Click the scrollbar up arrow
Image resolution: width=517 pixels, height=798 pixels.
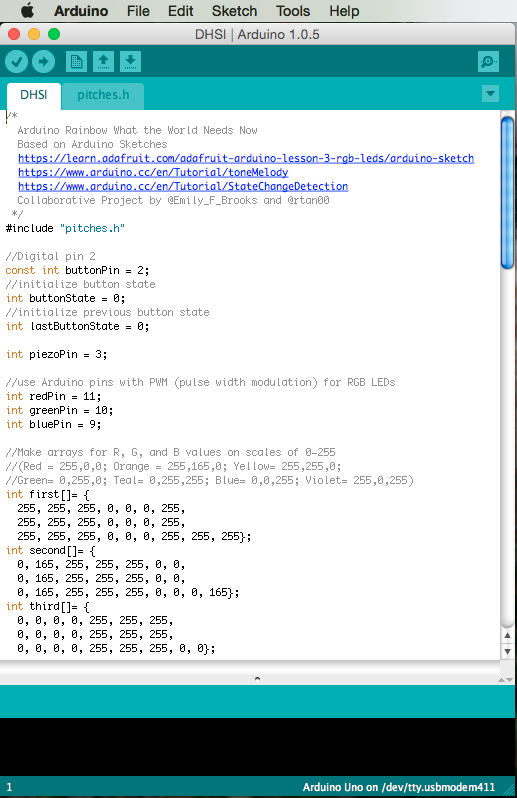(507, 636)
